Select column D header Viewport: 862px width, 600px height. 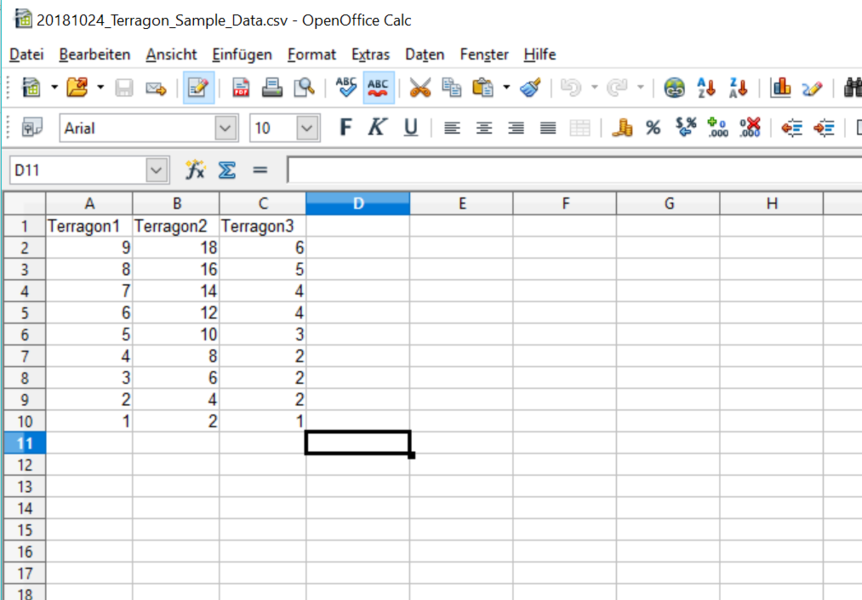point(357,204)
